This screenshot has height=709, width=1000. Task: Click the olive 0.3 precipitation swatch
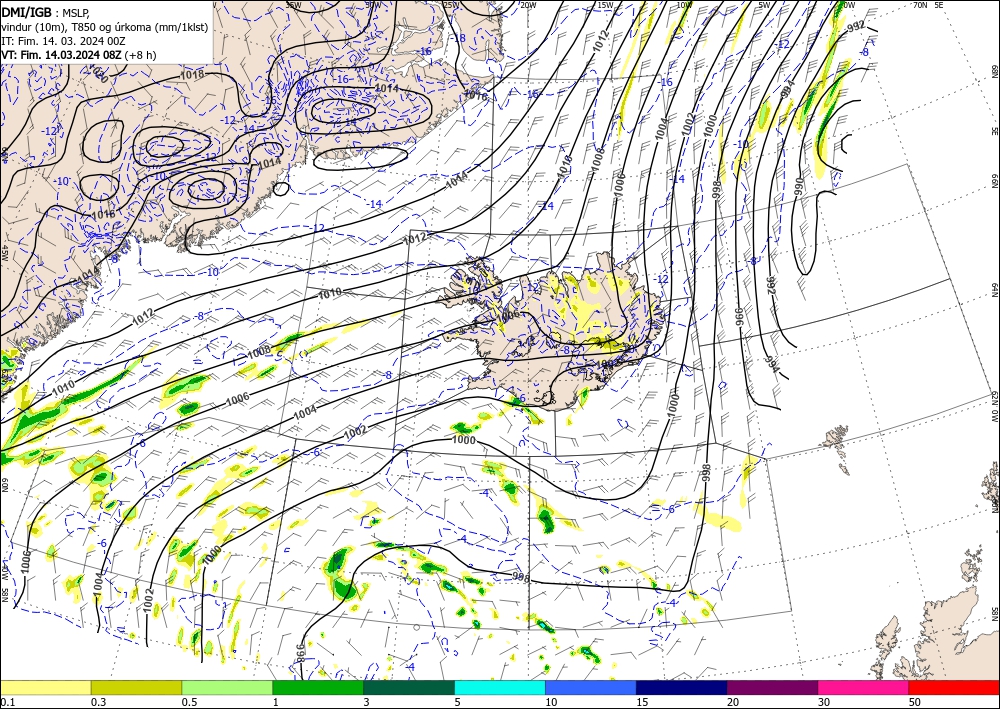point(136,687)
